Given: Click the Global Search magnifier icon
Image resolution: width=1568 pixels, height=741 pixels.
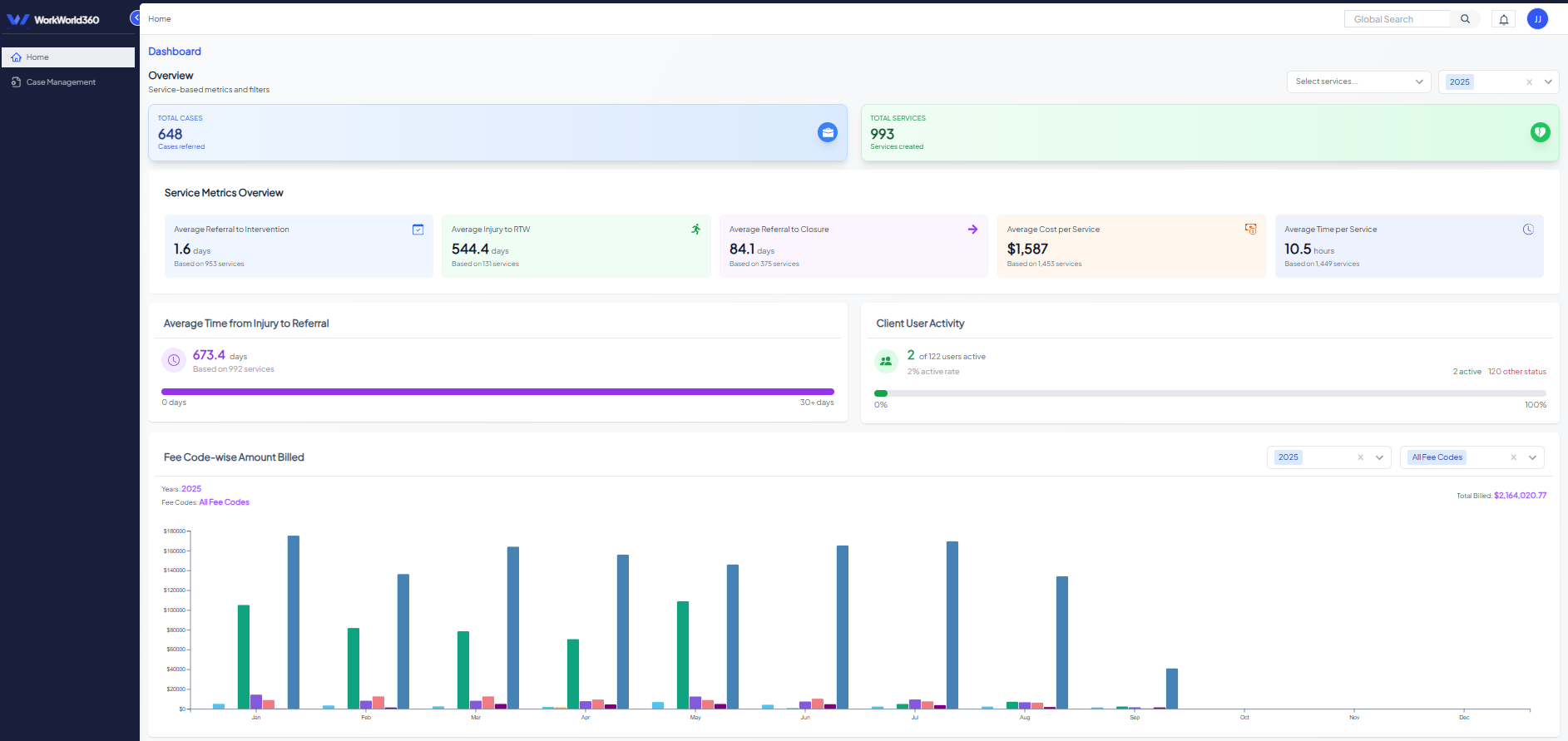Looking at the screenshot, I should coord(1465,19).
